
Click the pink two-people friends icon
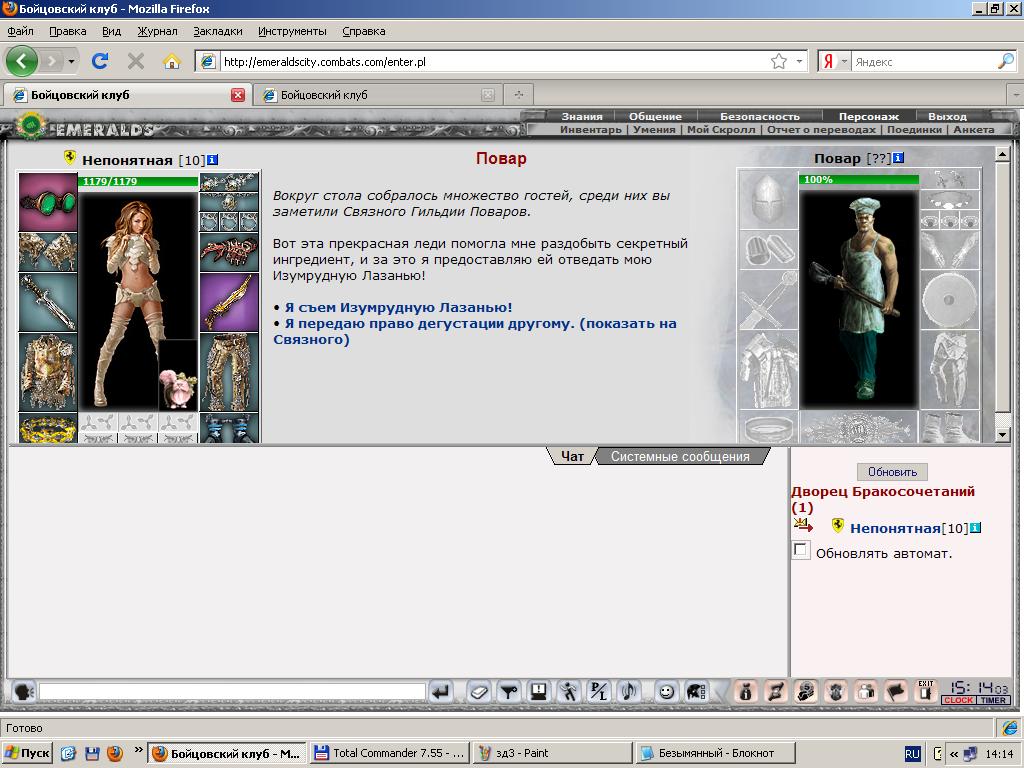pyautogui.click(x=865, y=691)
